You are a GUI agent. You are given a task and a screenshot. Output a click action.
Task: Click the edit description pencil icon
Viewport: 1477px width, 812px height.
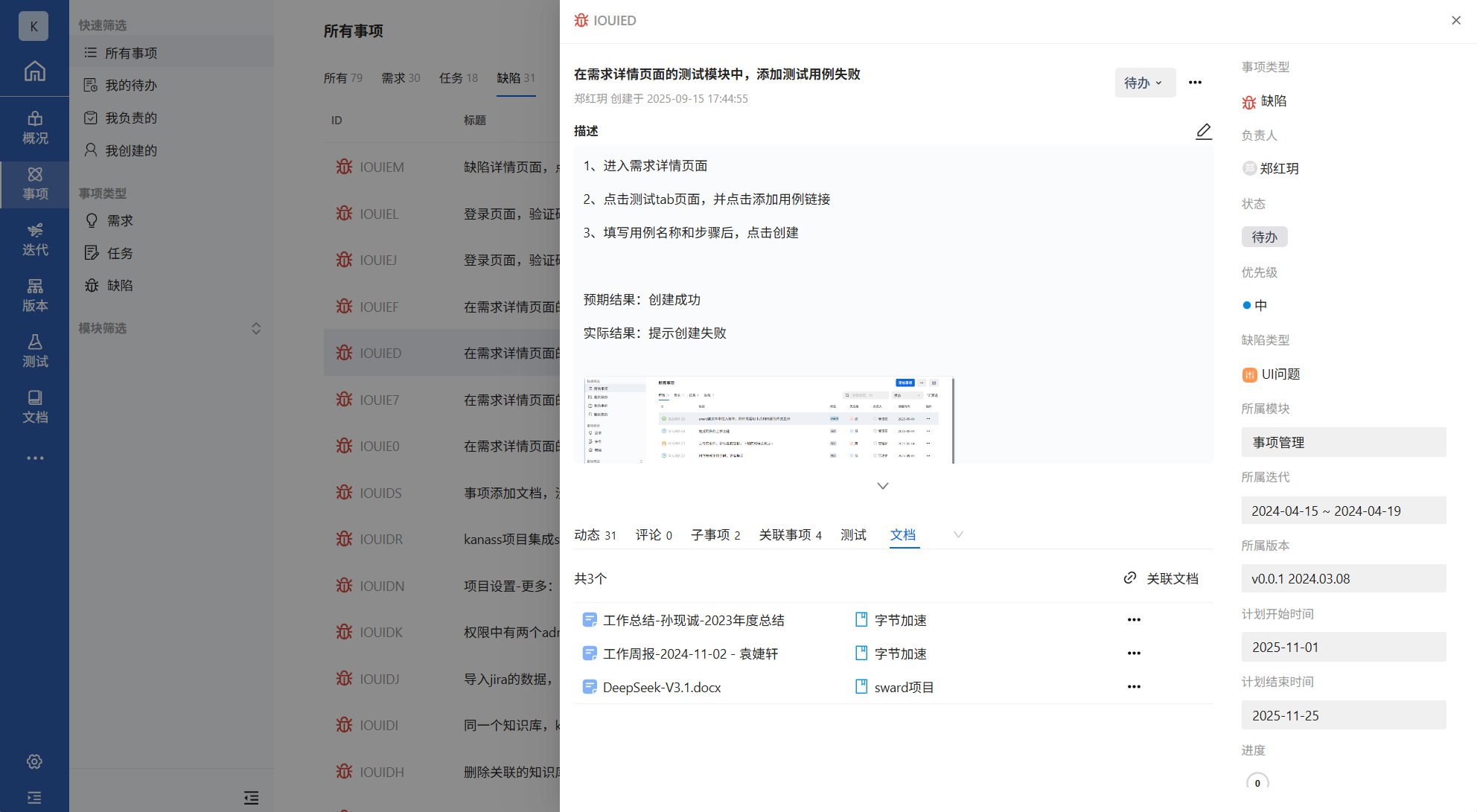coord(1203,131)
